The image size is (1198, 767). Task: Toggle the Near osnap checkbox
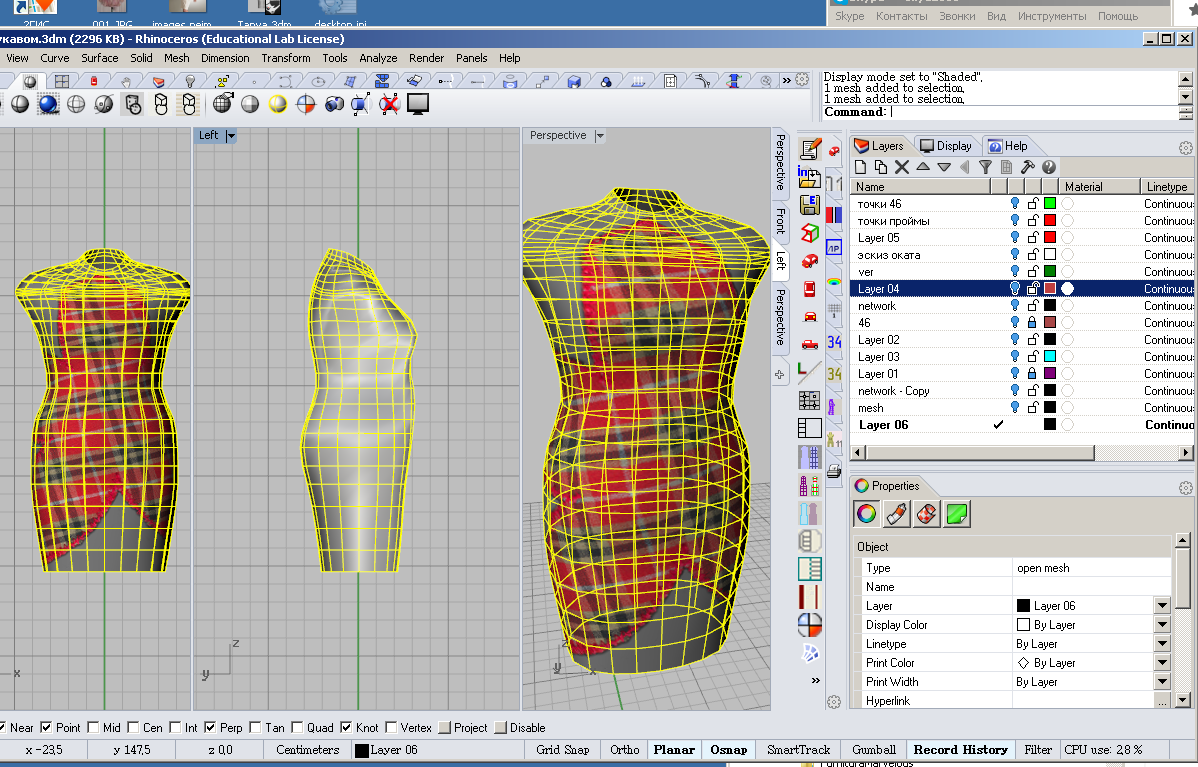pos(6,728)
